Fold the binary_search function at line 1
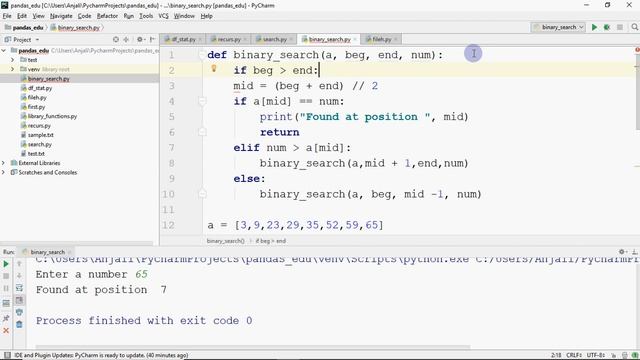The width and height of the screenshot is (640, 360). click(x=202, y=55)
